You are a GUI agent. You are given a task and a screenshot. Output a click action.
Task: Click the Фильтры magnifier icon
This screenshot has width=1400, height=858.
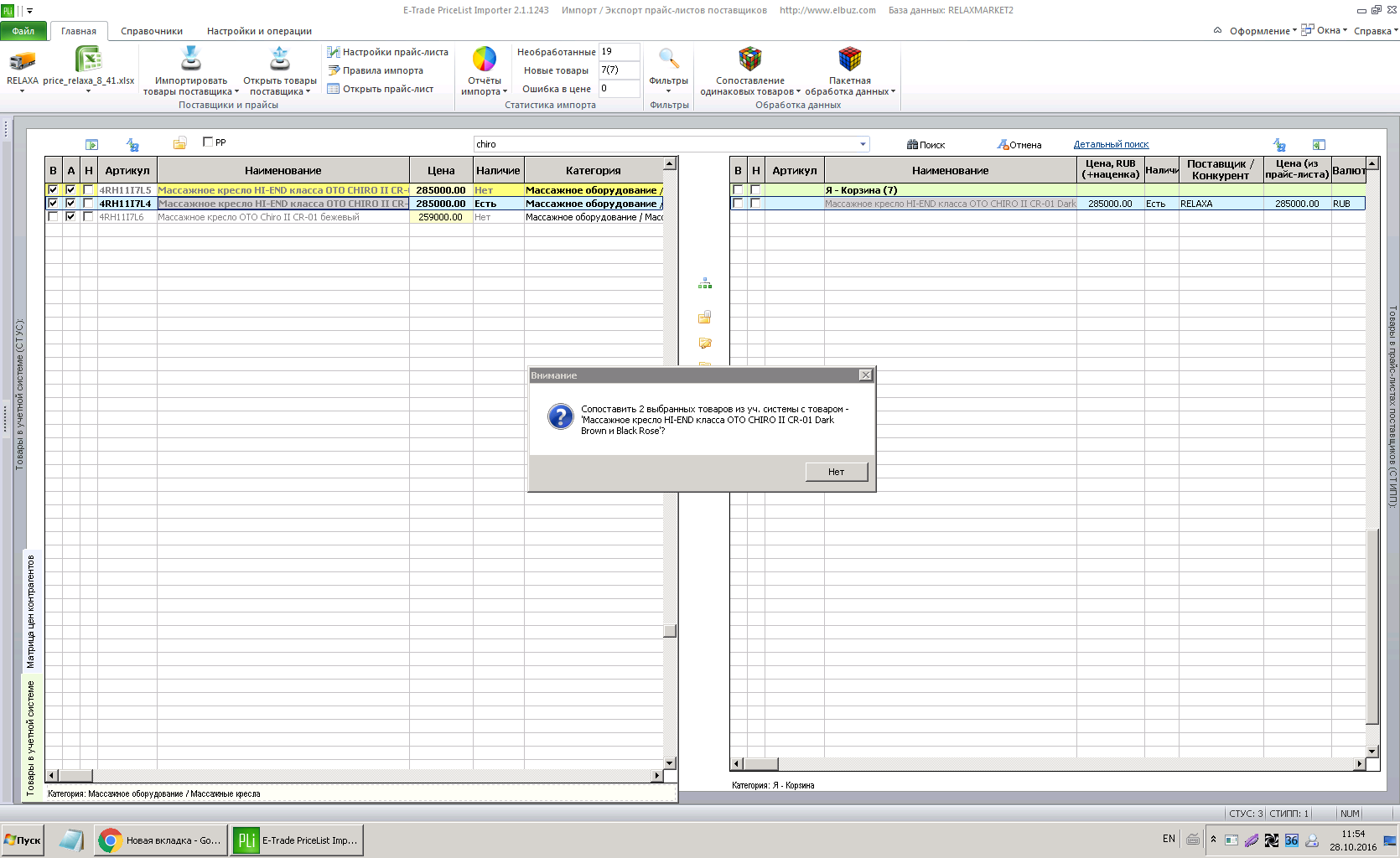668,59
